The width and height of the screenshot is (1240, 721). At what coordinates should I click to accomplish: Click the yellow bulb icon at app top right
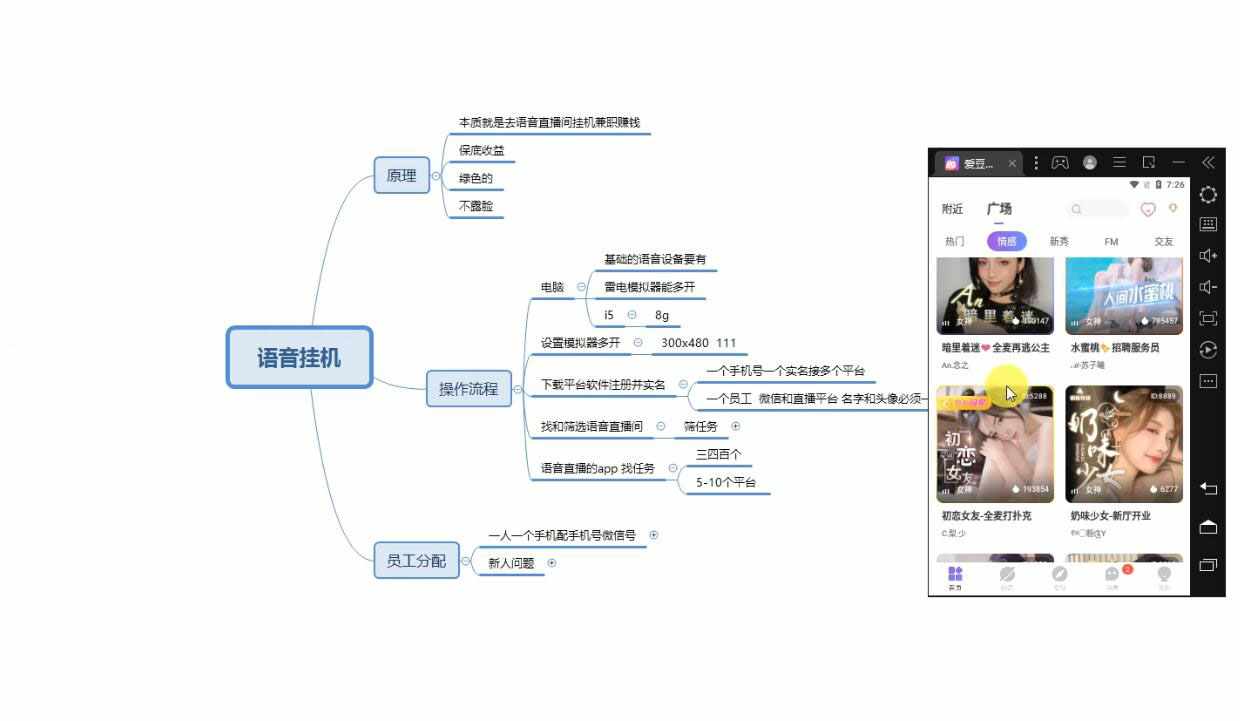(x=1173, y=208)
